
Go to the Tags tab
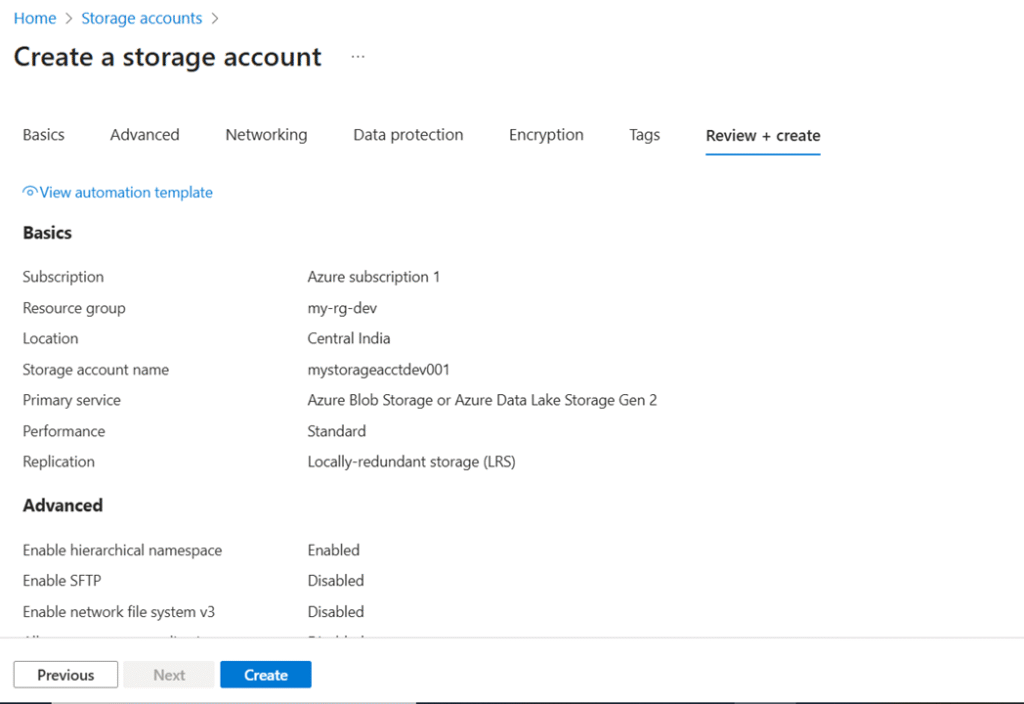coord(645,135)
